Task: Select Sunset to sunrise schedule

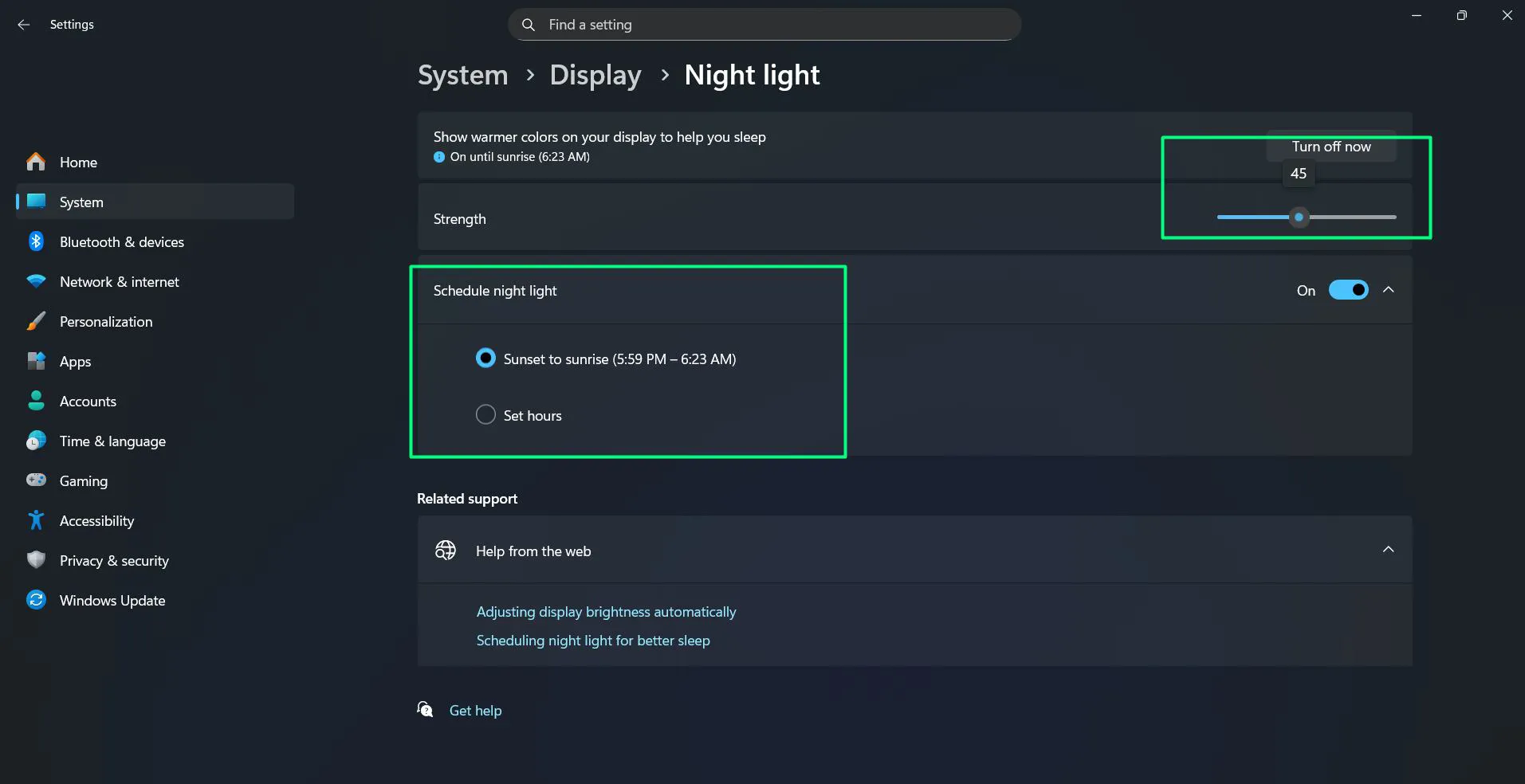Action: point(485,358)
